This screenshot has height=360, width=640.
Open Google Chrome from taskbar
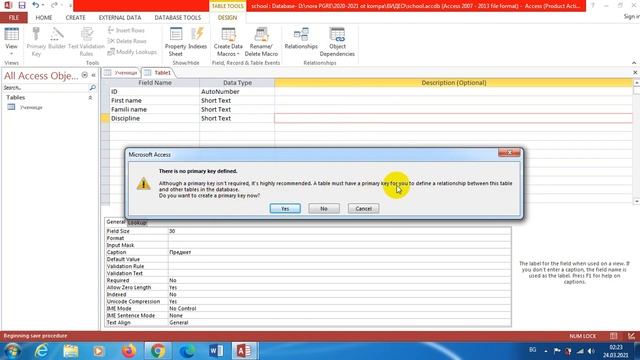coord(158,351)
